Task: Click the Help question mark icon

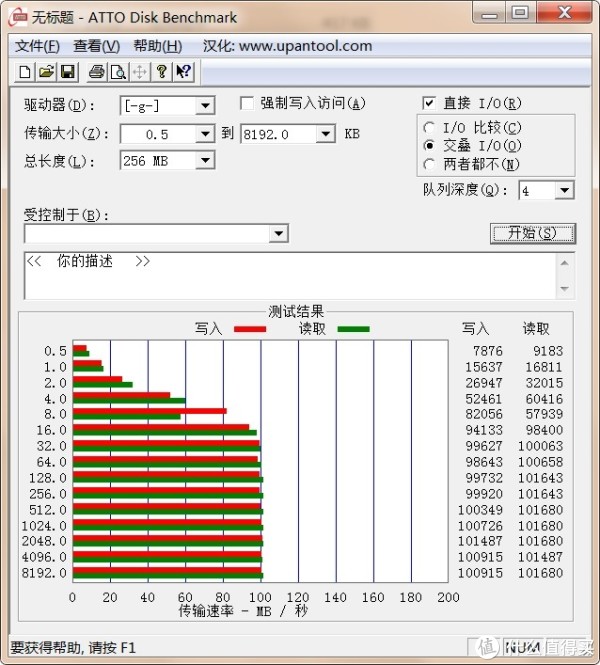Action: pos(161,72)
